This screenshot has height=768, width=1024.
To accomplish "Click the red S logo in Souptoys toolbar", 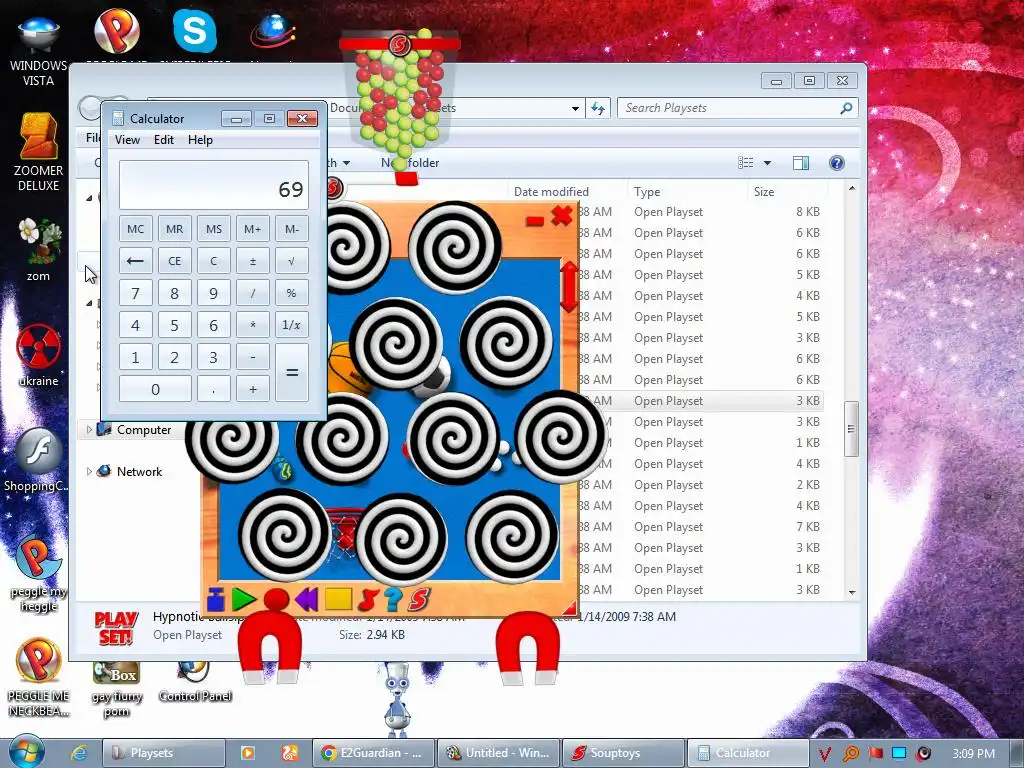I will pyautogui.click(x=419, y=599).
